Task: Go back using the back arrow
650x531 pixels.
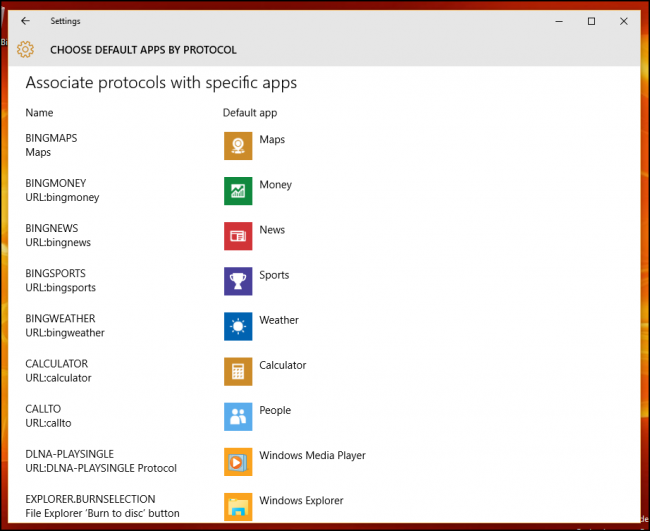Action: pyautogui.click(x=25, y=21)
